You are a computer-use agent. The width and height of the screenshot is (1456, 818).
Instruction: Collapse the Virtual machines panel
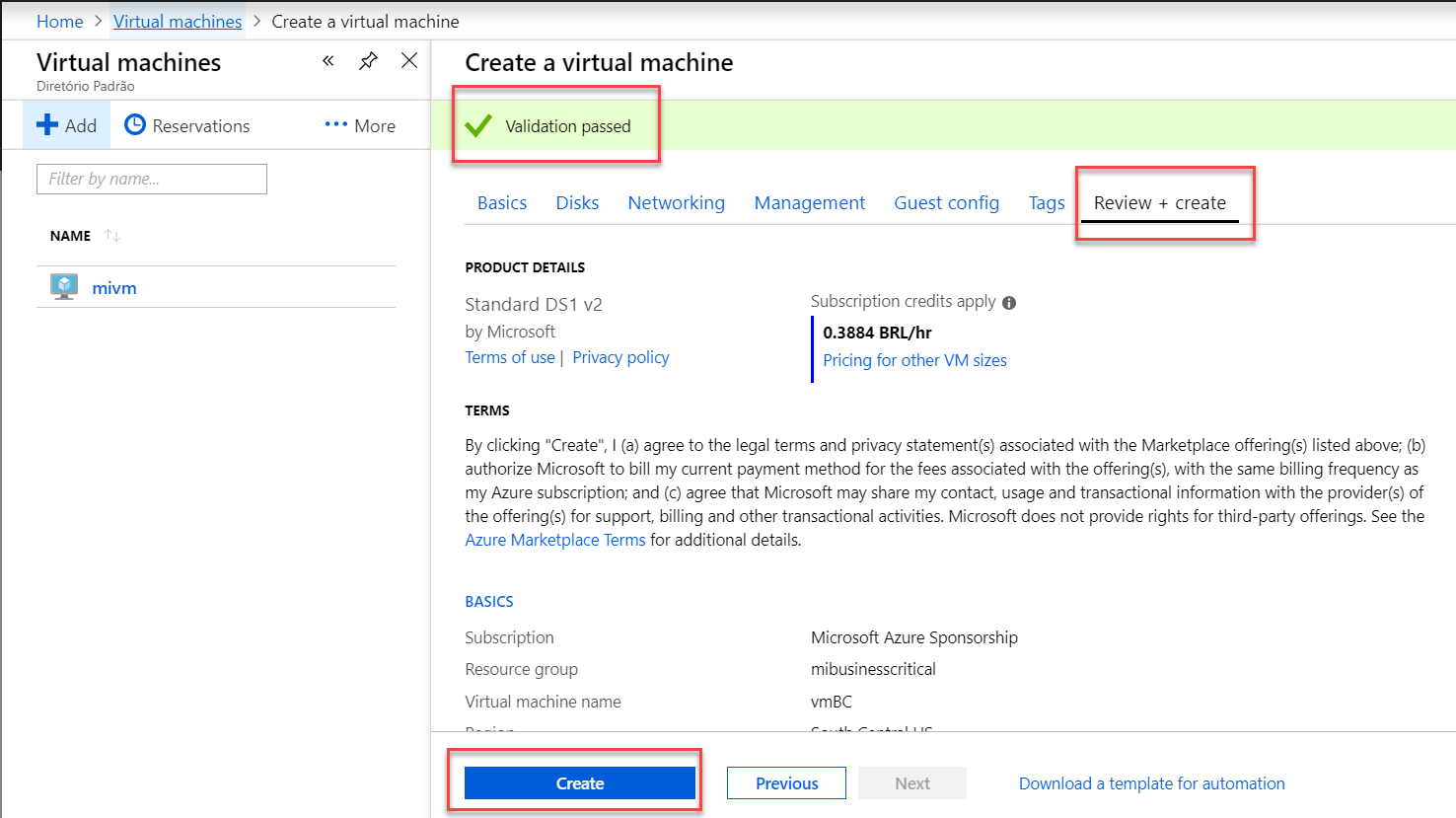[328, 61]
